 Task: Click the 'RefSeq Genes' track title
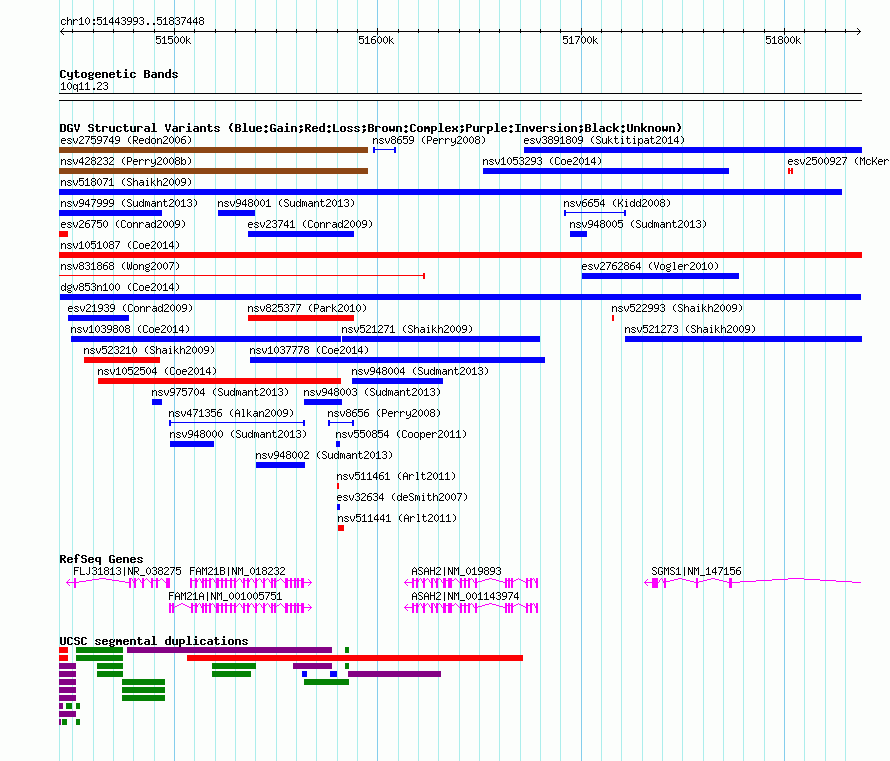(x=101, y=559)
